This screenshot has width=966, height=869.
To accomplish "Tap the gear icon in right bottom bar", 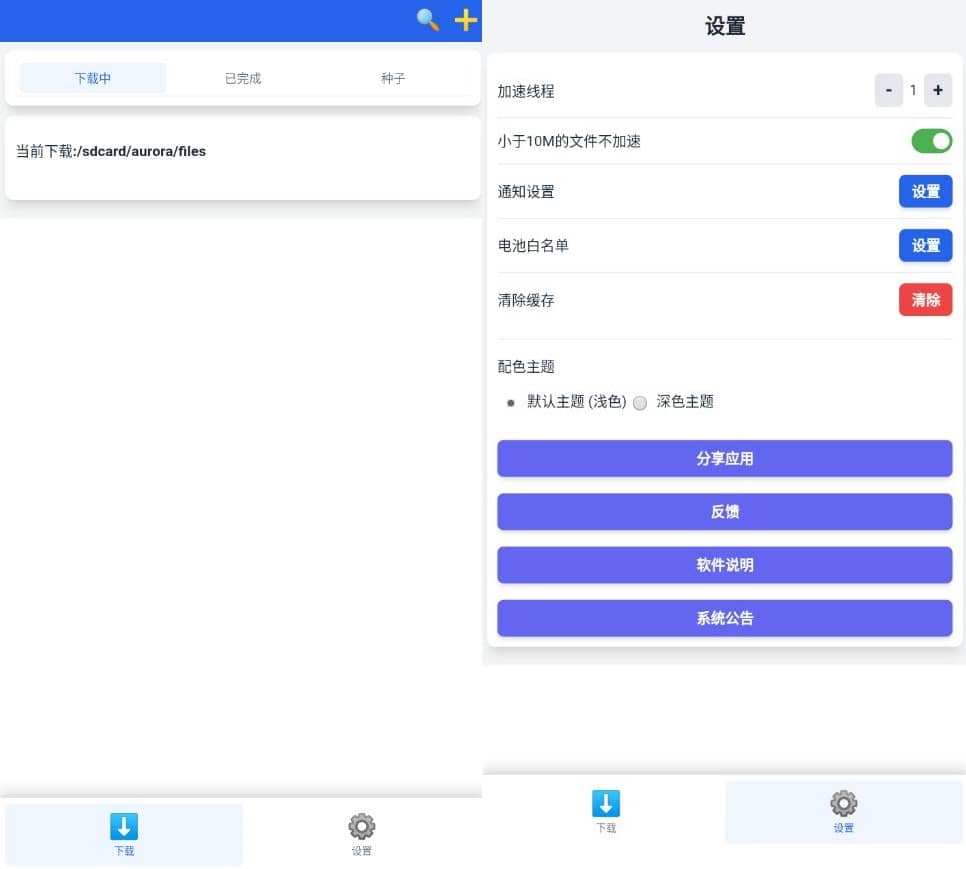I will coord(844,804).
